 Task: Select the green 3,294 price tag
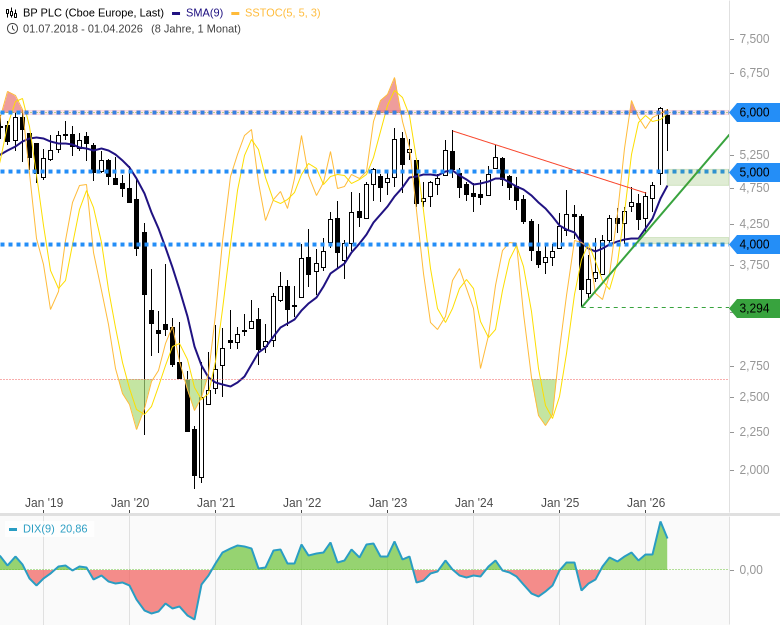click(x=753, y=308)
